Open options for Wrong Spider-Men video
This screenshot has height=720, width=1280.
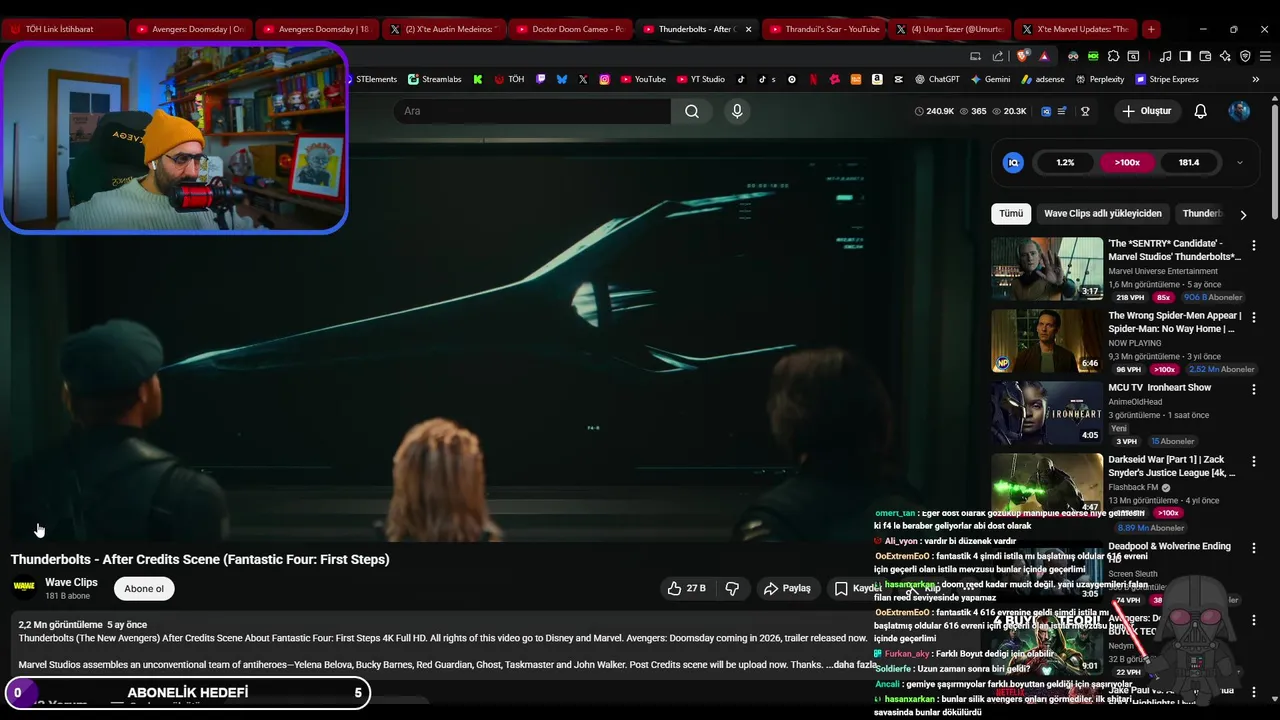(x=1253, y=317)
